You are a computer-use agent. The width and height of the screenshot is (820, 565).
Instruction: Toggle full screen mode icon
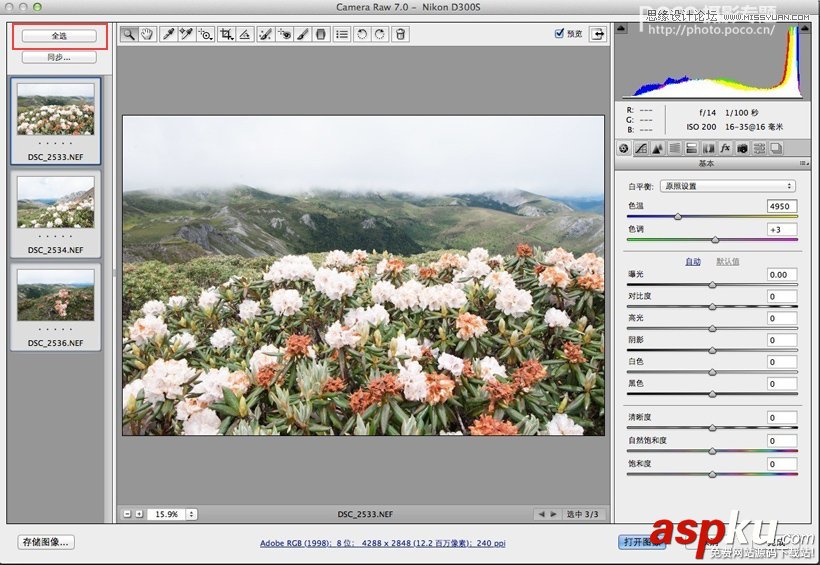click(598, 35)
